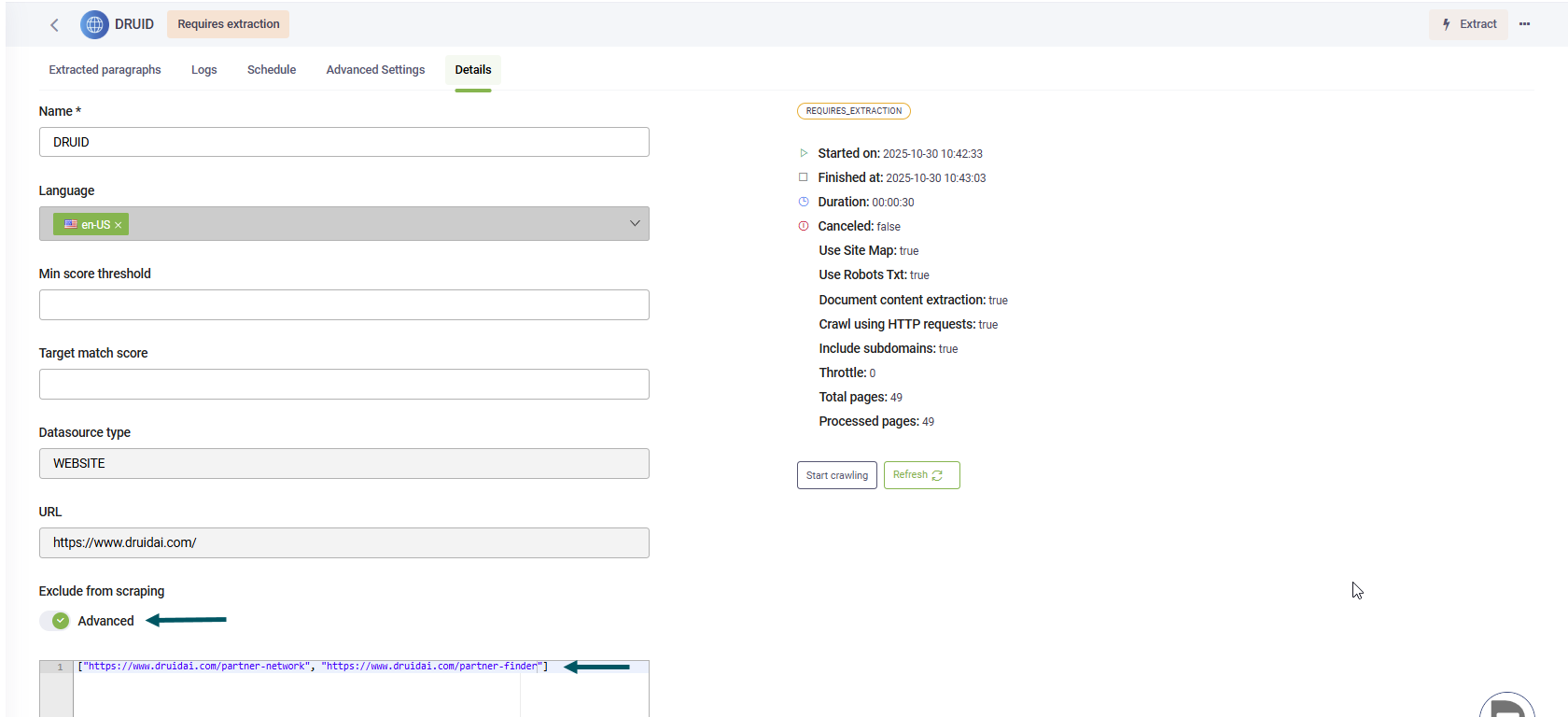1568x717 pixels.
Task: Open the Advanced Settings tab
Action: [375, 70]
